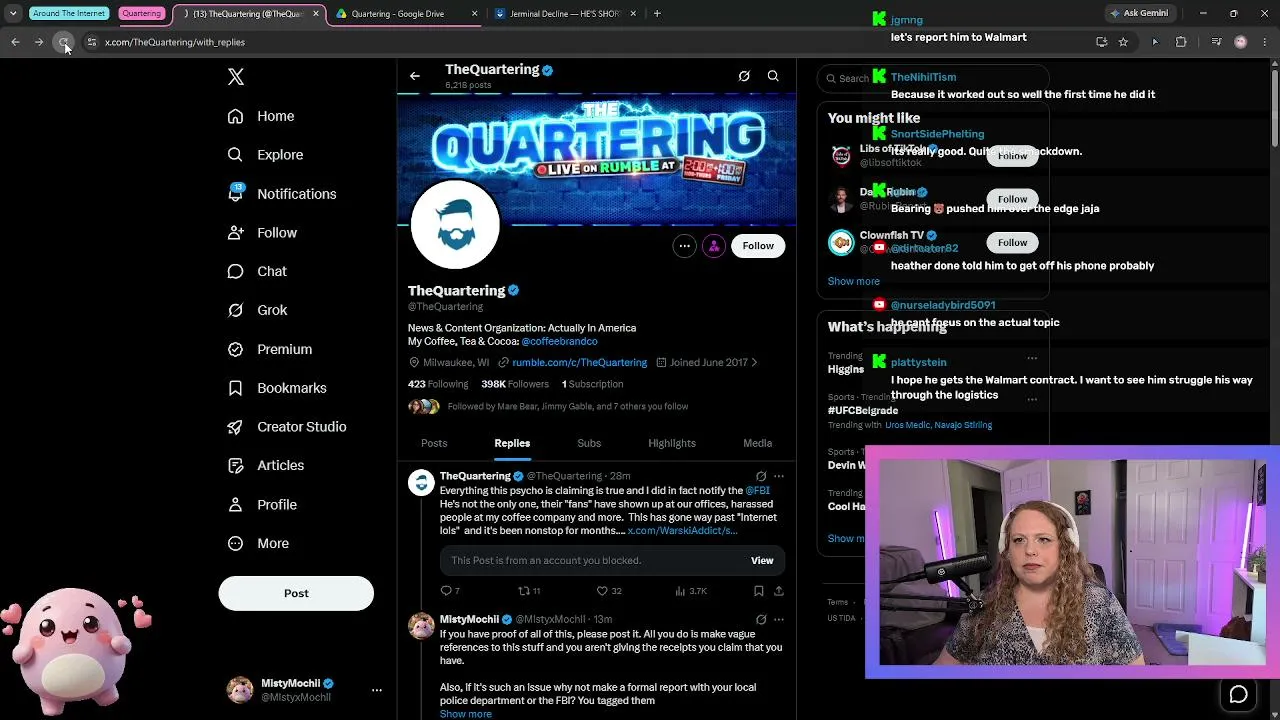Open rumble.com/c/TheQuartering link
The height and width of the screenshot is (720, 1280).
click(579, 362)
